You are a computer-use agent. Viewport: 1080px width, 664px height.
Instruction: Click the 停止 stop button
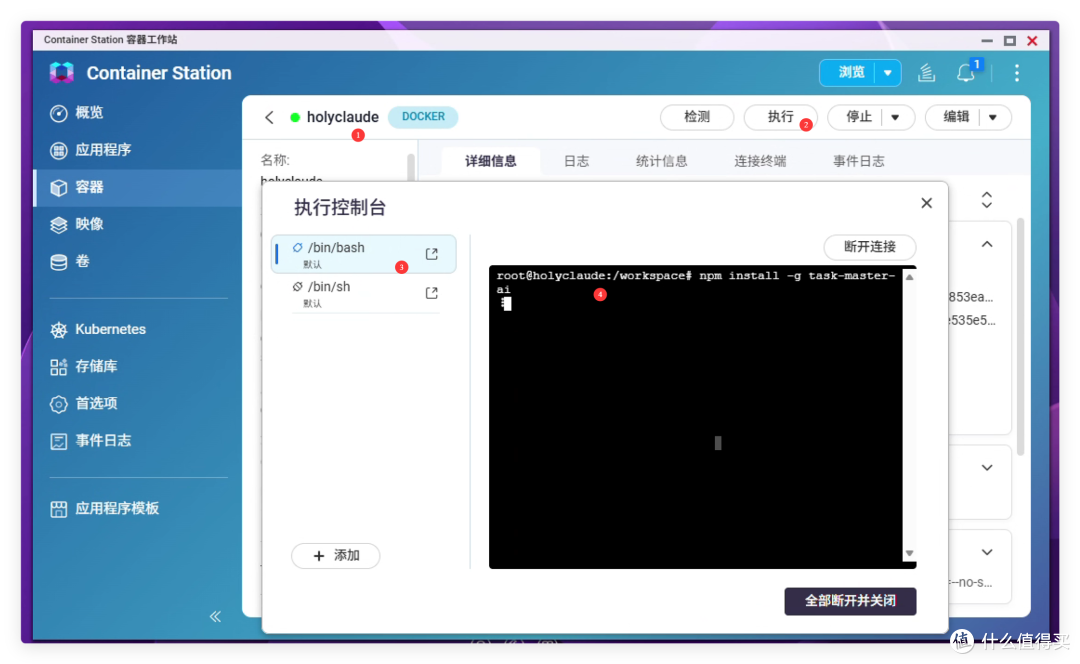click(x=858, y=117)
